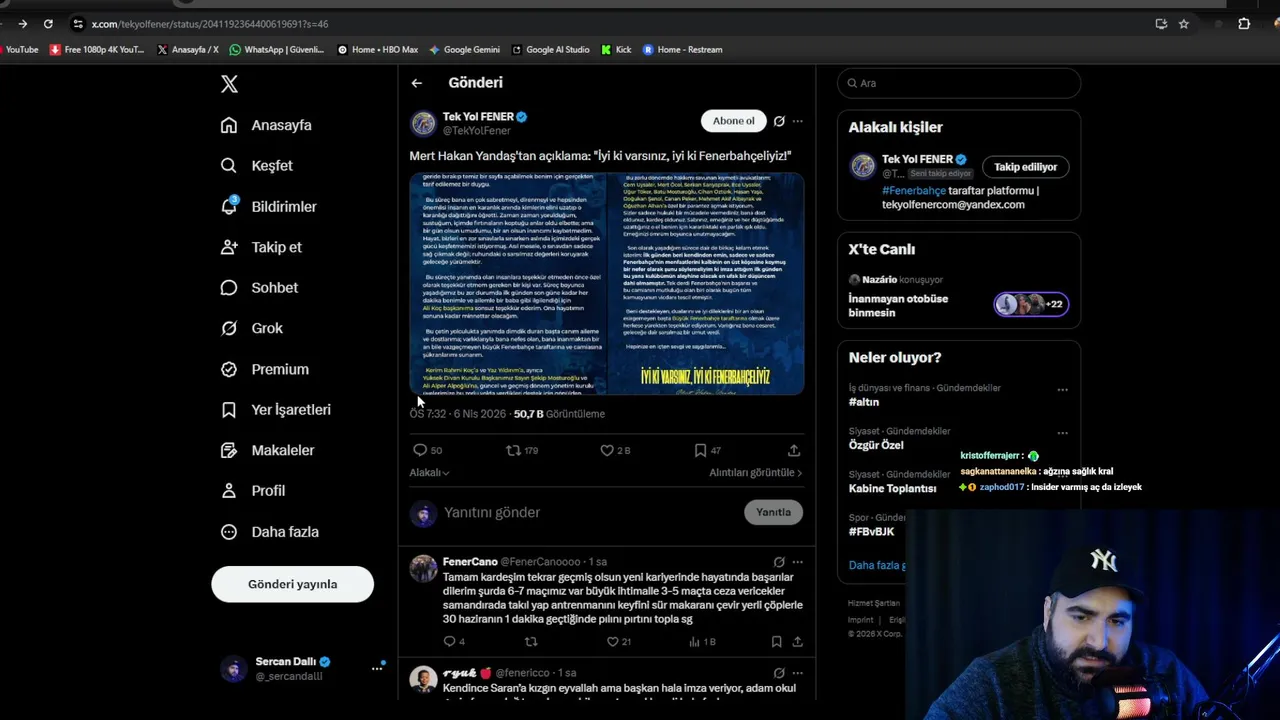Viewport: 1280px width, 720px height.
Task: Open the X logo home link
Action: click(229, 84)
